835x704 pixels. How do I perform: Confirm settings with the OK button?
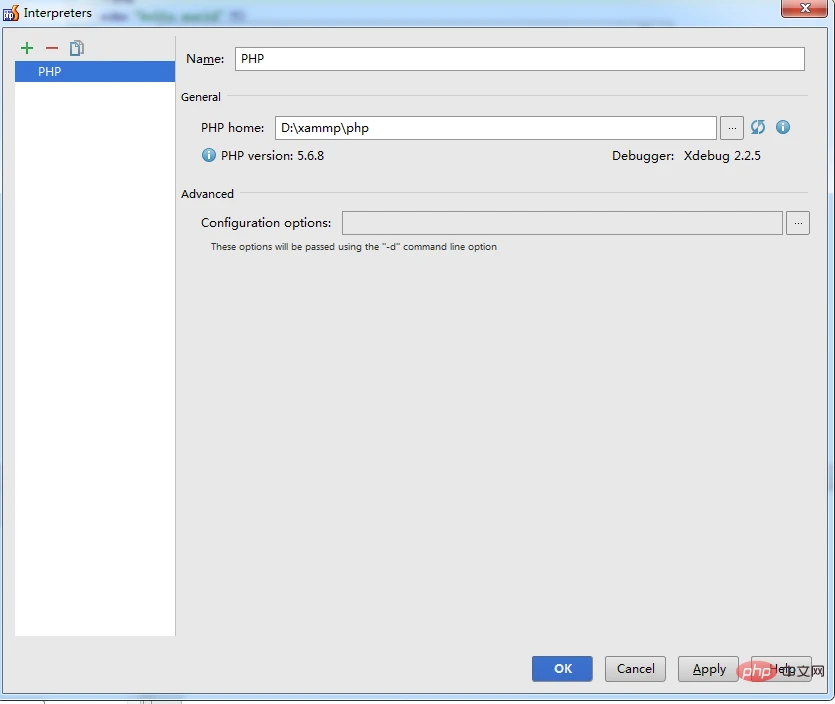tap(562, 669)
